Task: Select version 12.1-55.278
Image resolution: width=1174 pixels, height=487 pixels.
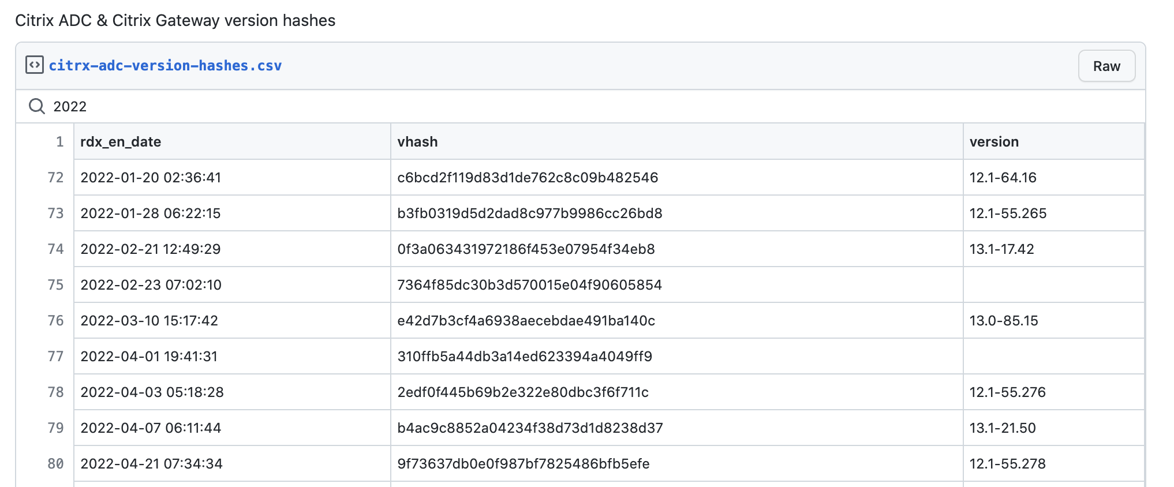Action: 1008,464
